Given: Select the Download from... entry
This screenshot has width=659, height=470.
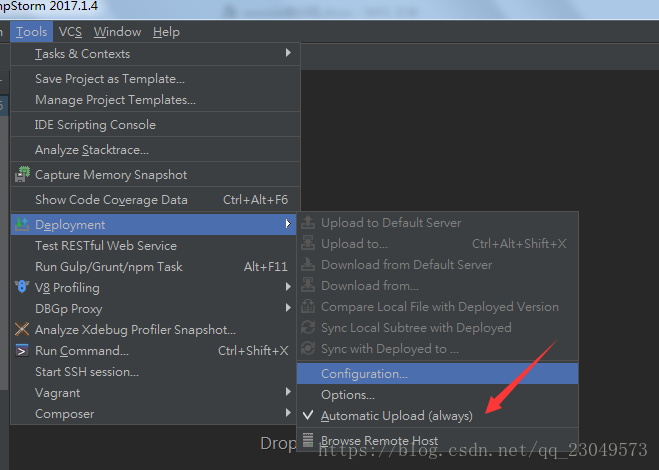Looking at the screenshot, I should coord(438,285).
